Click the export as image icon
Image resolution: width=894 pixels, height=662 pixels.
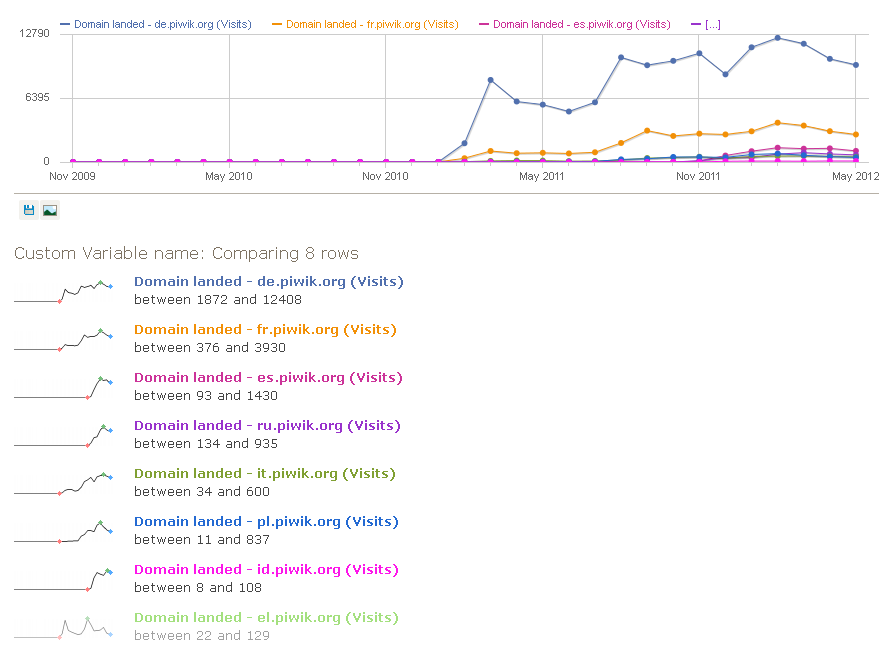tap(49, 210)
